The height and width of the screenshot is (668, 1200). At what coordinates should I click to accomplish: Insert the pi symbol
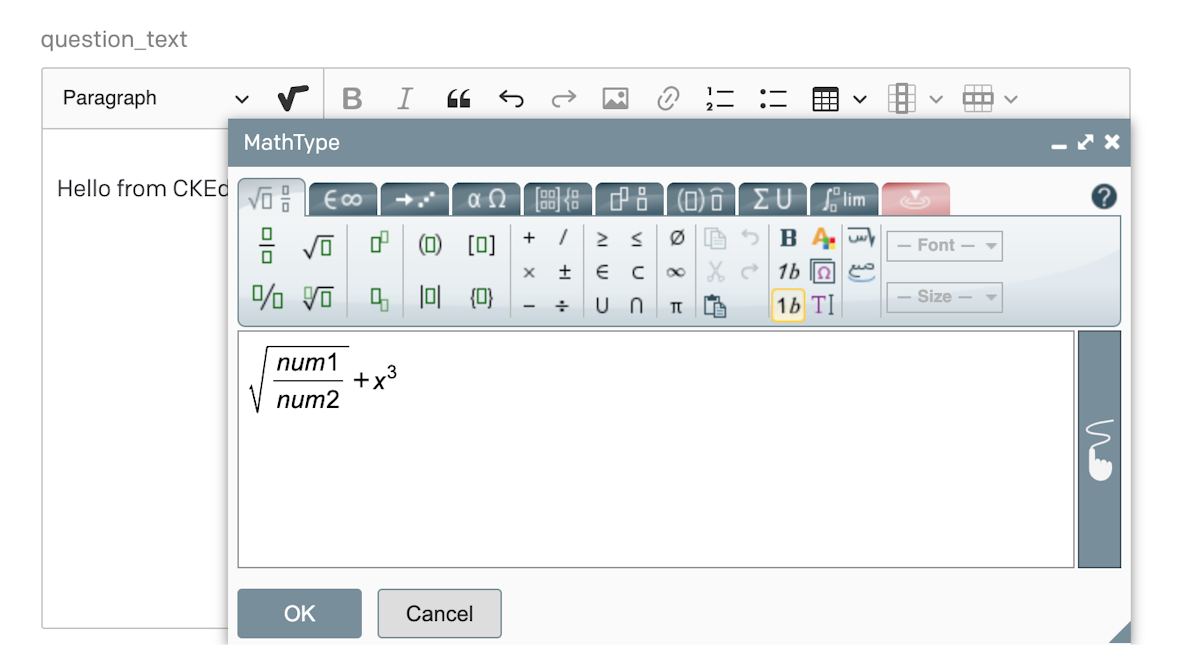(x=676, y=305)
